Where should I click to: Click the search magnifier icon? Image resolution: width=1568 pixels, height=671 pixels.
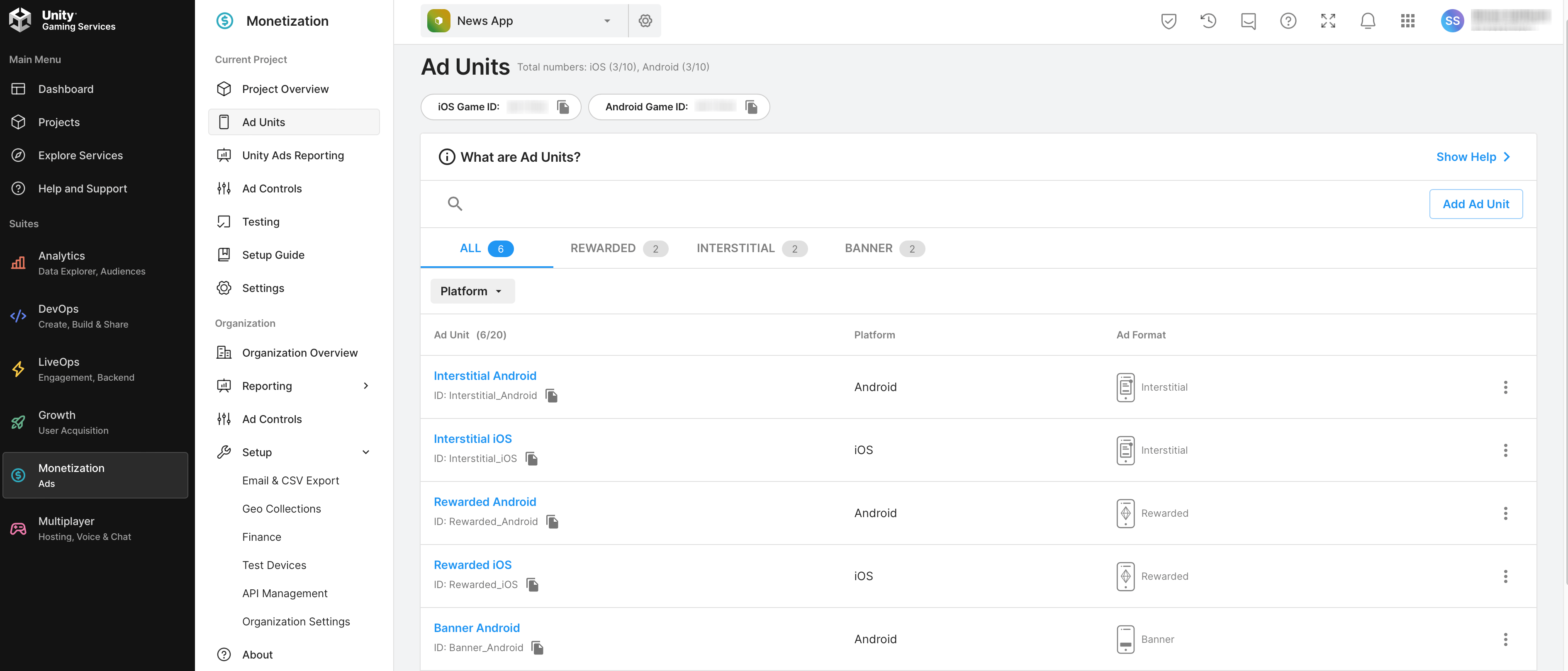pos(455,204)
